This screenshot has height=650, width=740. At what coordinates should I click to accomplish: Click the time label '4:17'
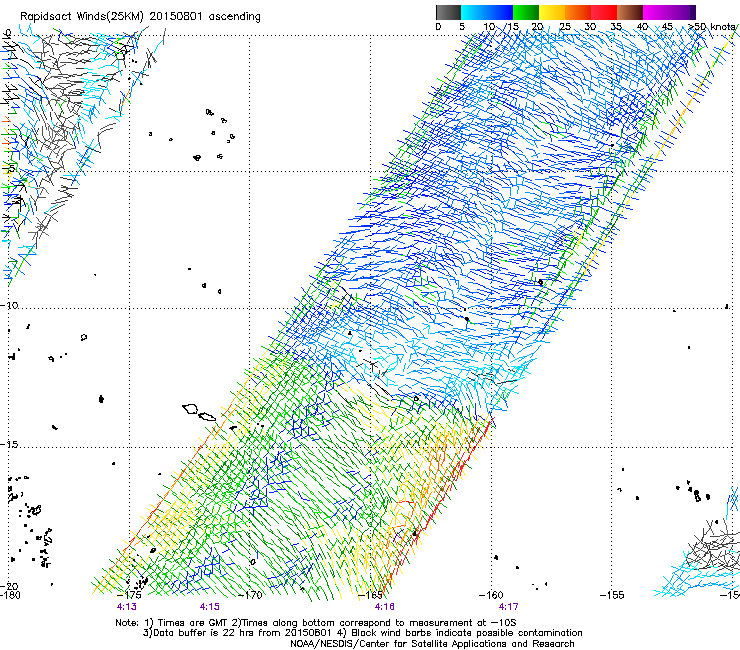[509, 607]
